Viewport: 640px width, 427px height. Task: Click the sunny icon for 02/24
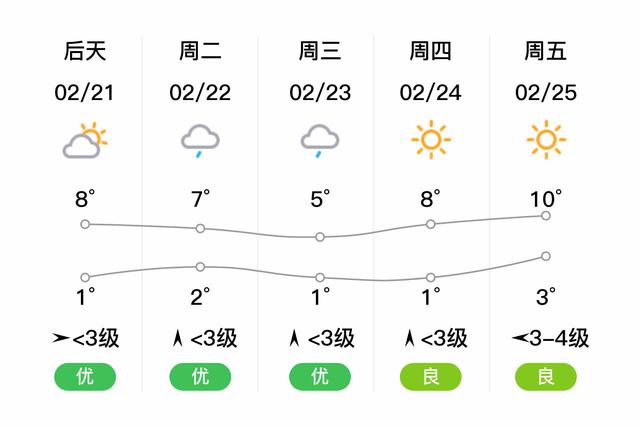pos(431,140)
